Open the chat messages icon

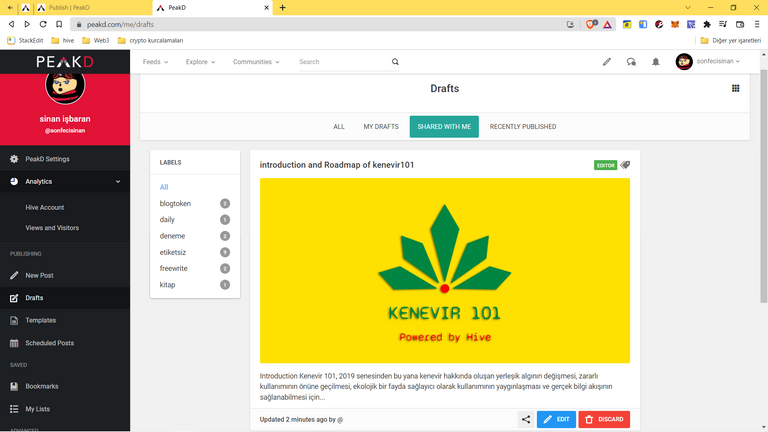tap(631, 62)
